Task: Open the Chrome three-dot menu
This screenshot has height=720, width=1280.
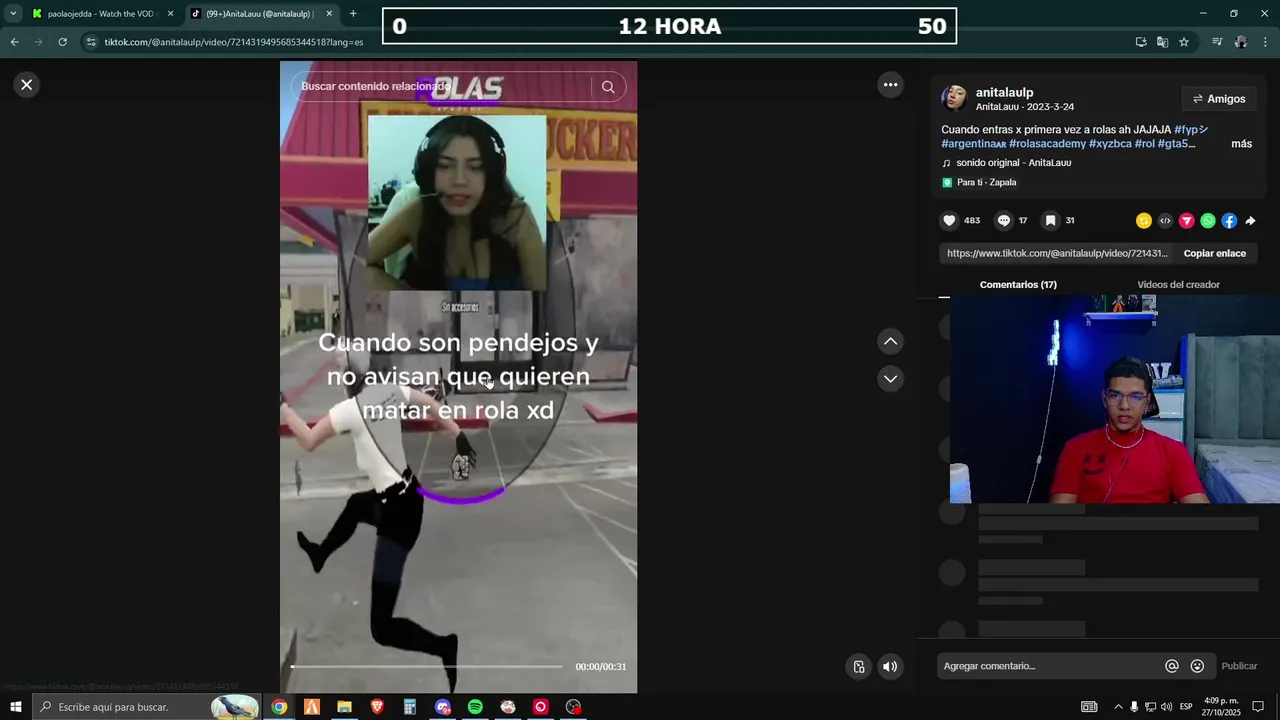Action: click(x=1266, y=42)
